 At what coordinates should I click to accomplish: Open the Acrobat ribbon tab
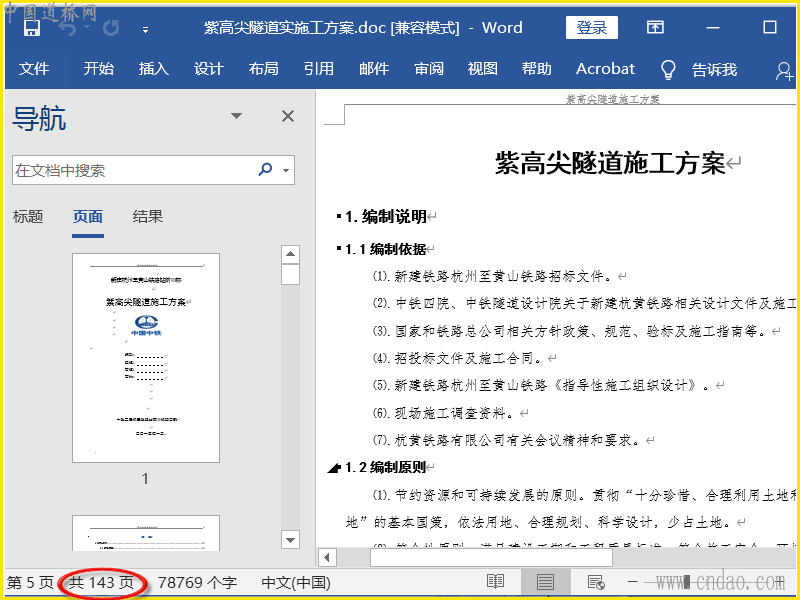605,69
